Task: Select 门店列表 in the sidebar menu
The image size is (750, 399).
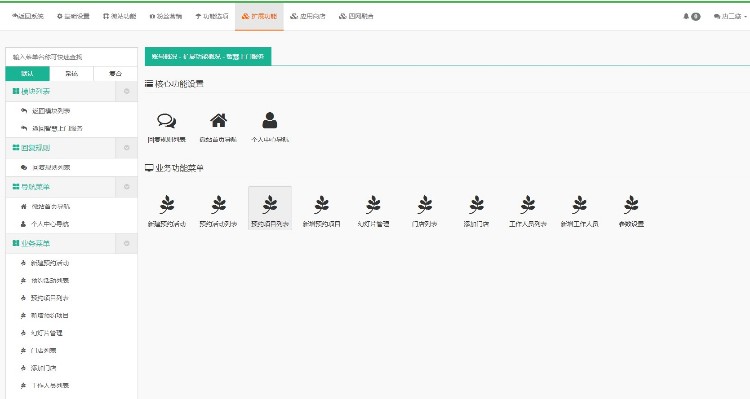Action: (44, 350)
